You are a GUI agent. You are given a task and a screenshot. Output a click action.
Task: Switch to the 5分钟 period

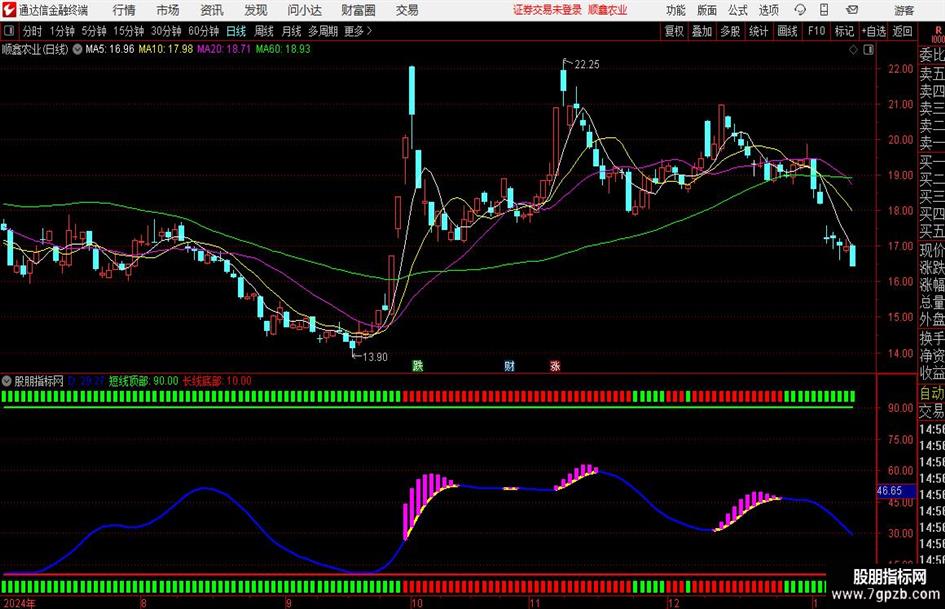point(94,31)
